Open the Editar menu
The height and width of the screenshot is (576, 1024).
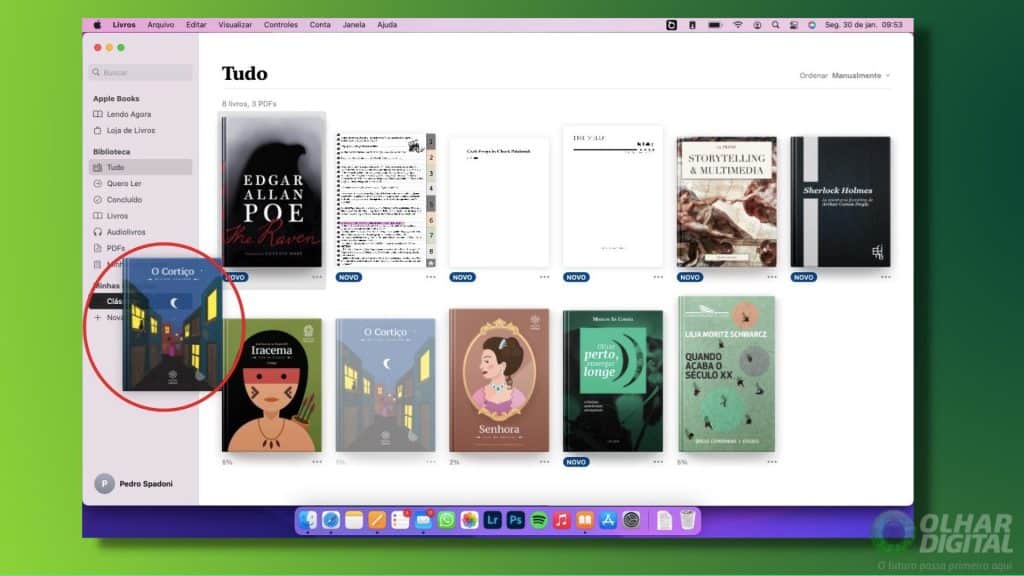pyautogui.click(x=196, y=25)
